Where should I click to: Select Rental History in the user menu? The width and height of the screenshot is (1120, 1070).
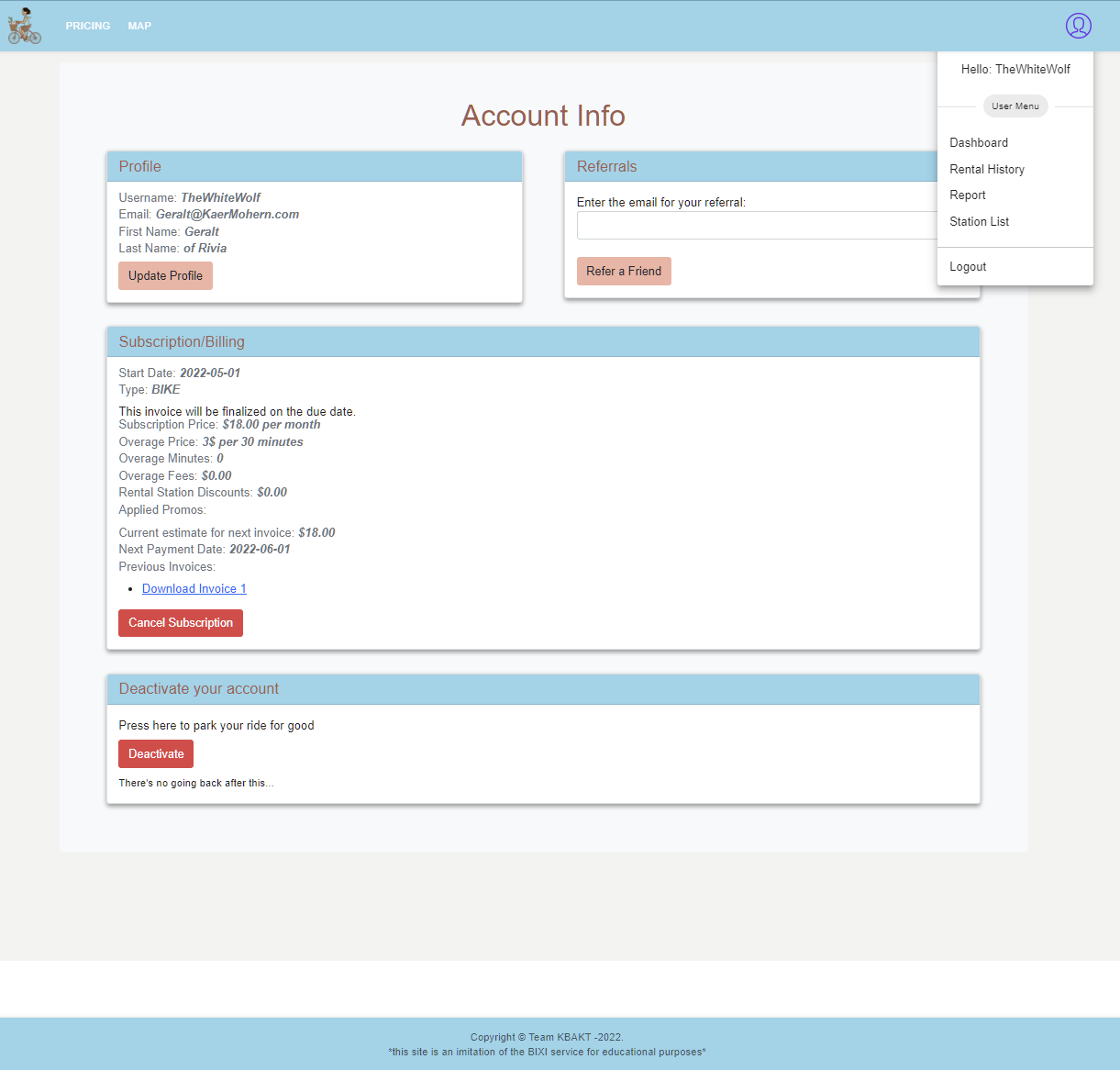[987, 169]
